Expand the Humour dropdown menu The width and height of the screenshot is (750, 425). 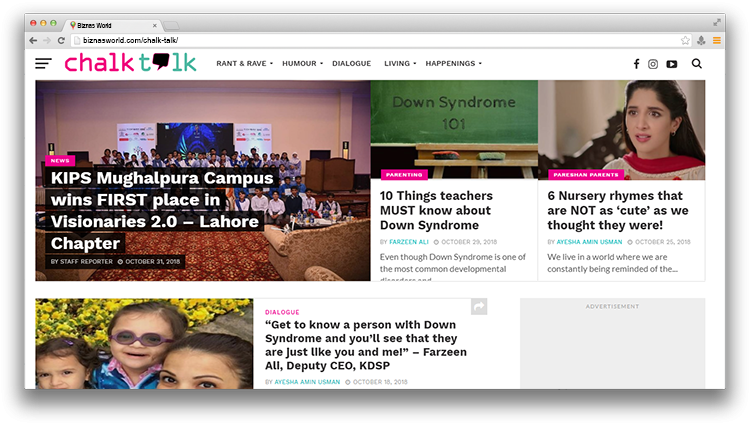pos(302,63)
